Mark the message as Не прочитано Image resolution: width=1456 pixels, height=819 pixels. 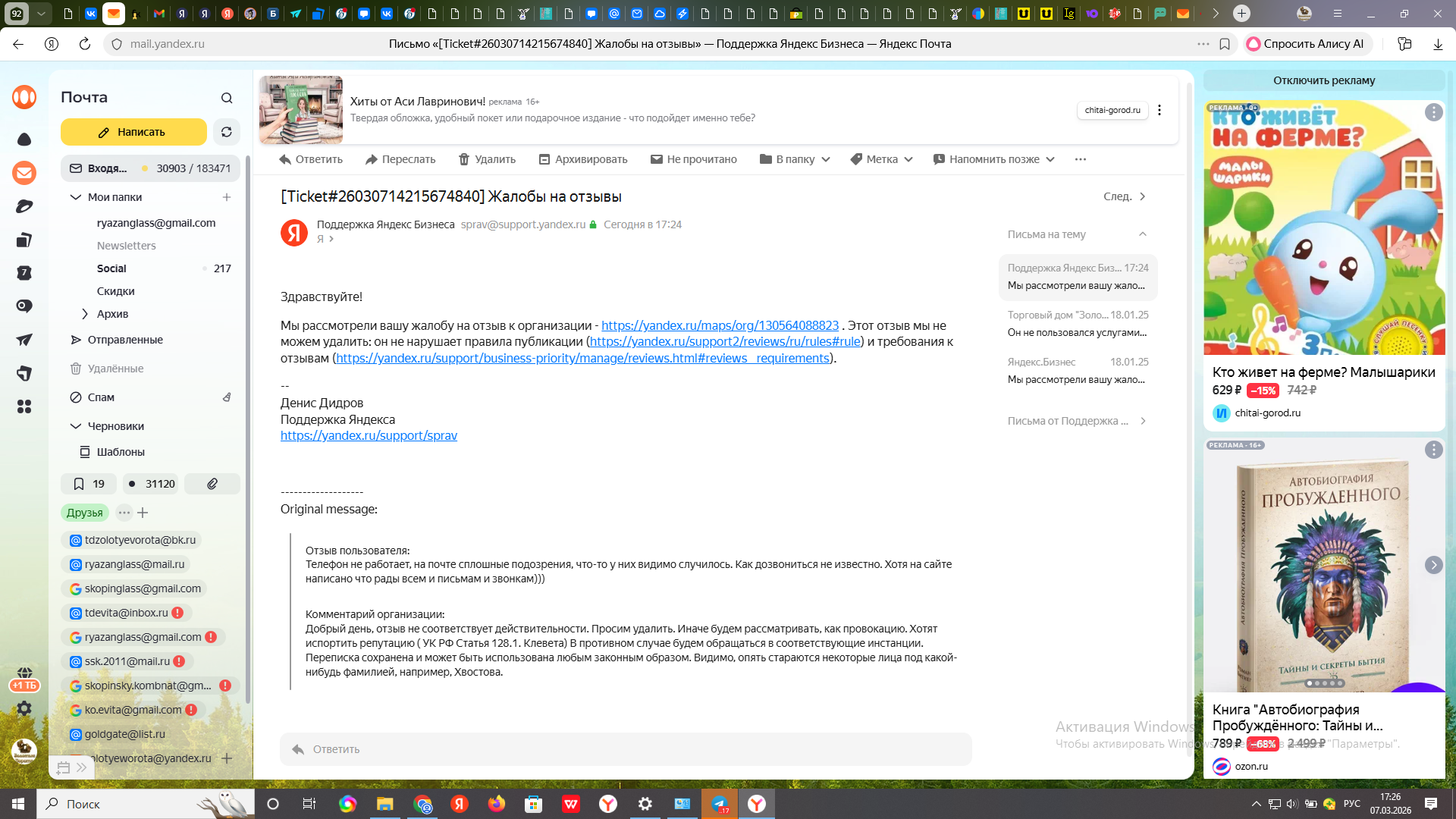click(693, 159)
